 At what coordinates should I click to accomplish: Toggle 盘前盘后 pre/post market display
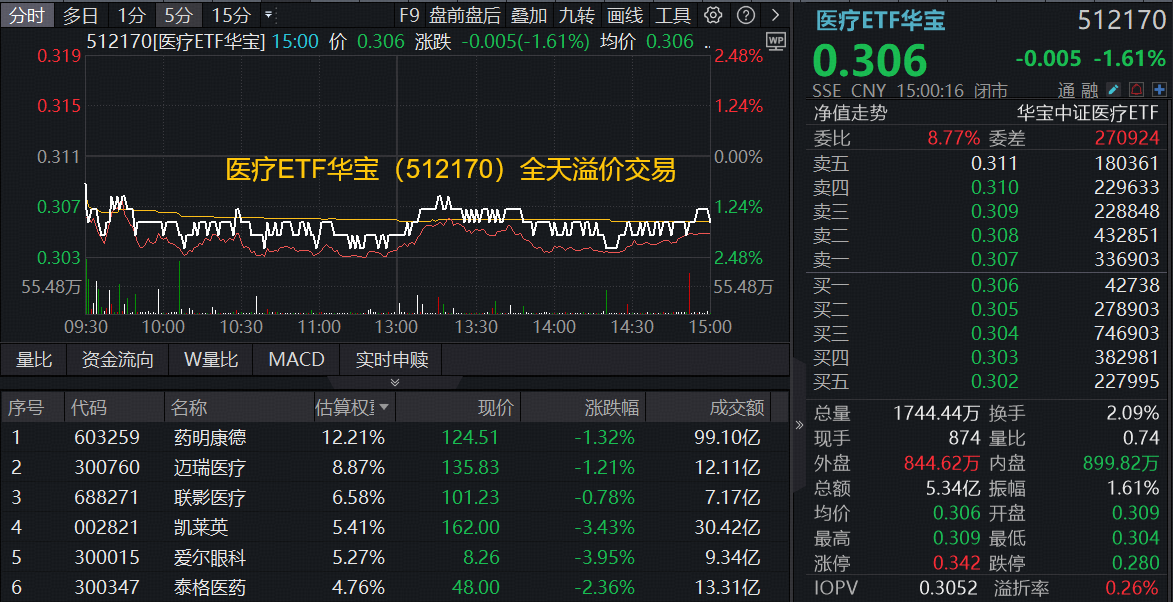[464, 15]
